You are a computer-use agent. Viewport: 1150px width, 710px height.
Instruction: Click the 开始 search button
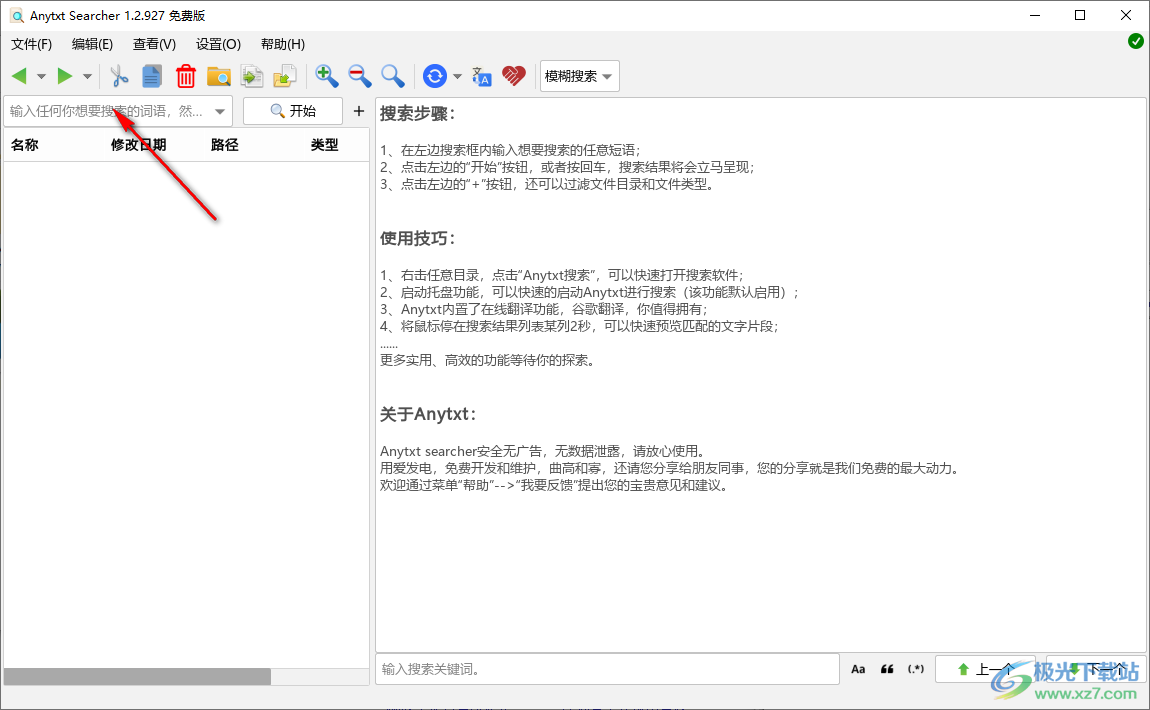coord(292,111)
